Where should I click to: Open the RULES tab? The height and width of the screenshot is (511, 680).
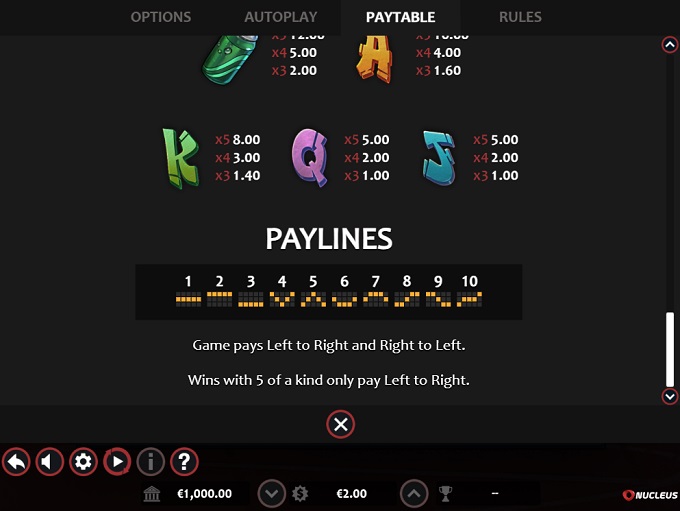pos(520,17)
